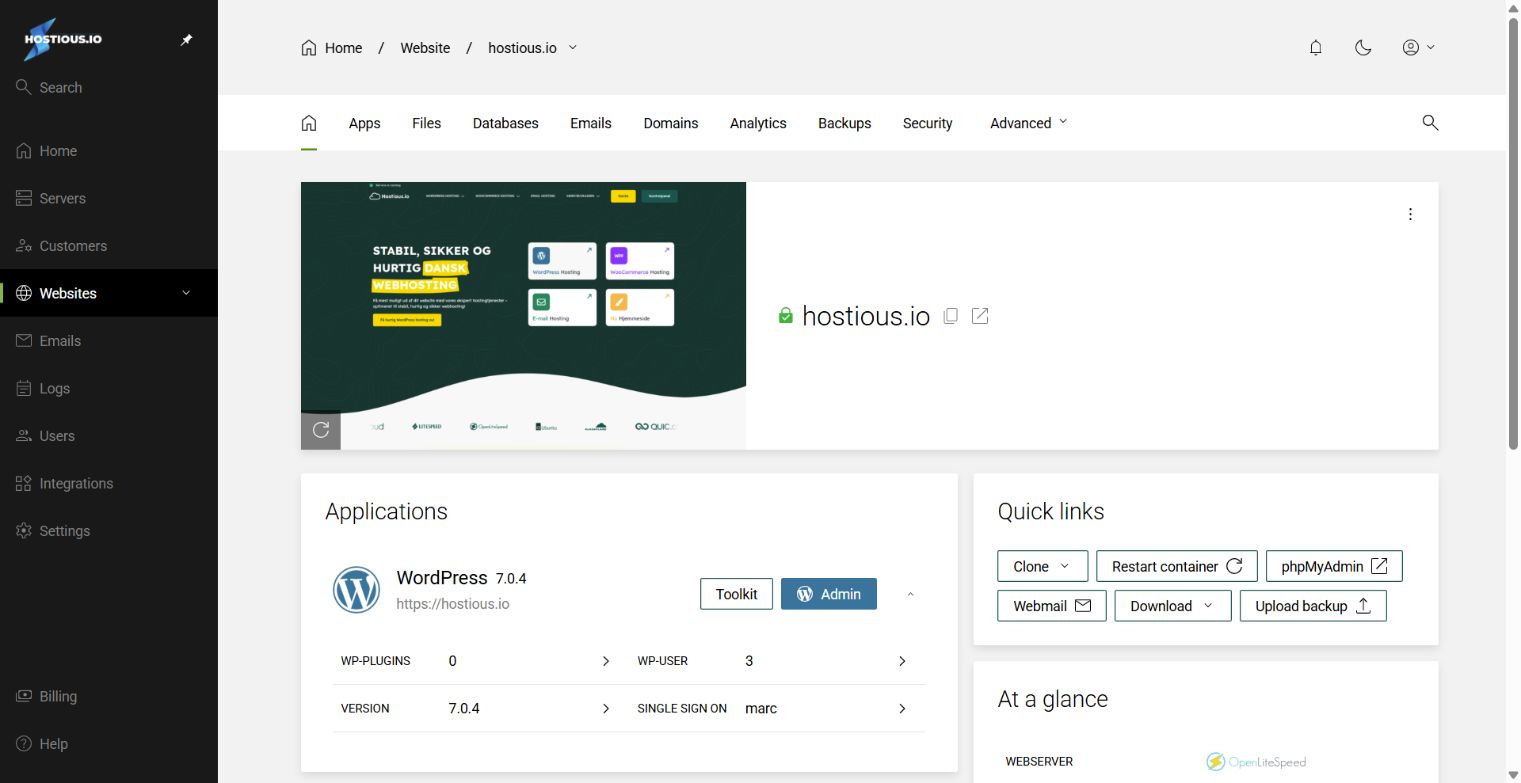
Task: Open Customers in the sidebar
Action: (x=109, y=246)
